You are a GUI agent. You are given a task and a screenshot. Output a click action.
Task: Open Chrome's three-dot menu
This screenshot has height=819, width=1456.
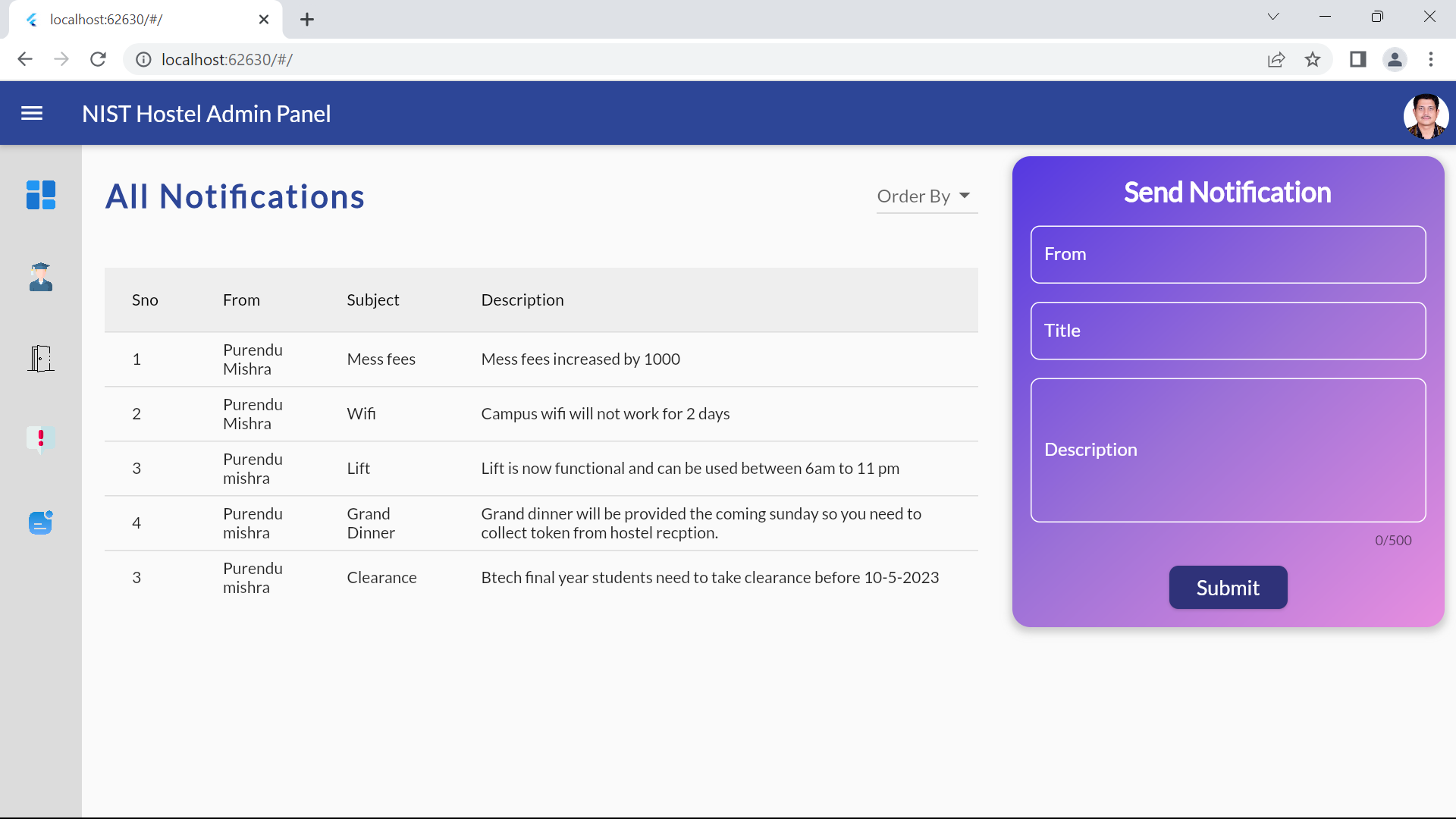[1432, 59]
